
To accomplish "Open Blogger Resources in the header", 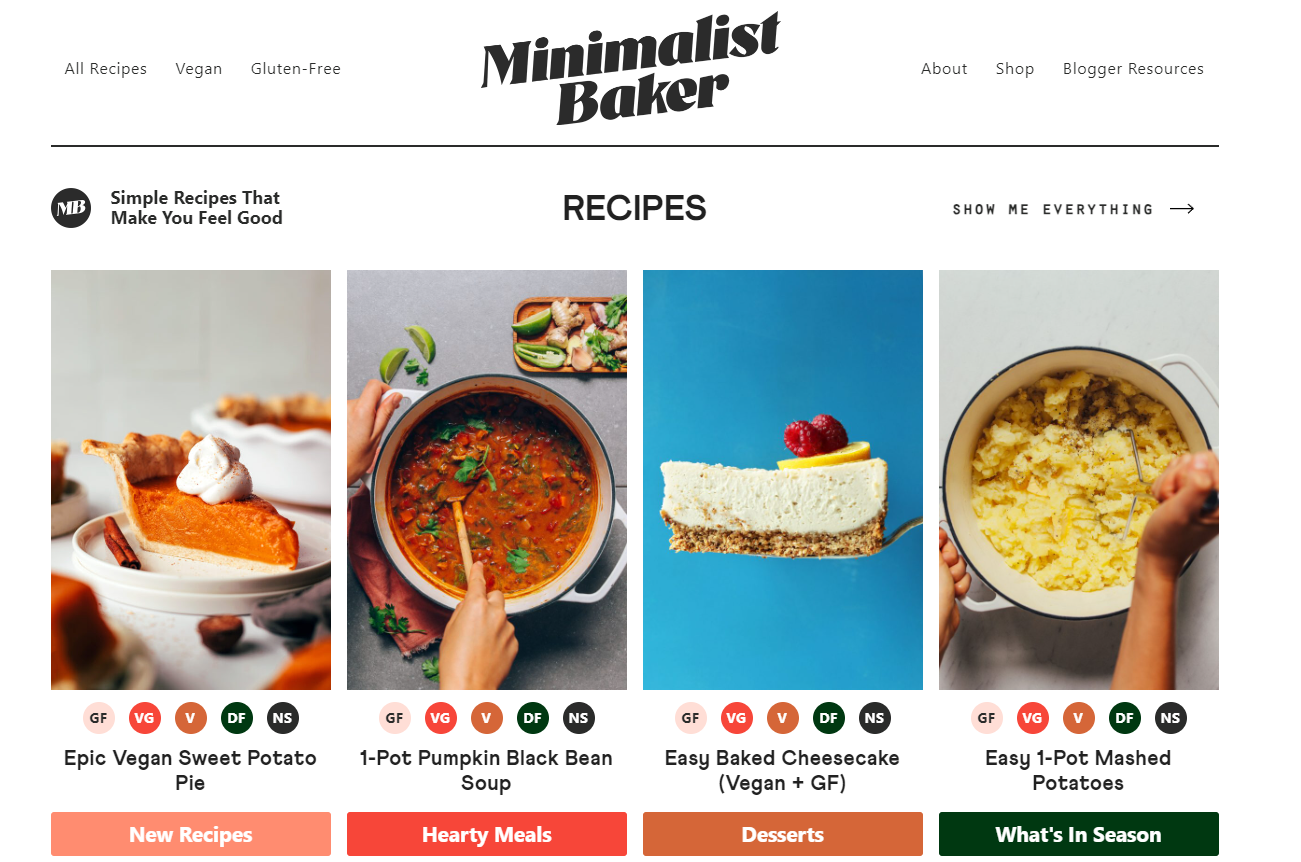I will [x=1133, y=69].
